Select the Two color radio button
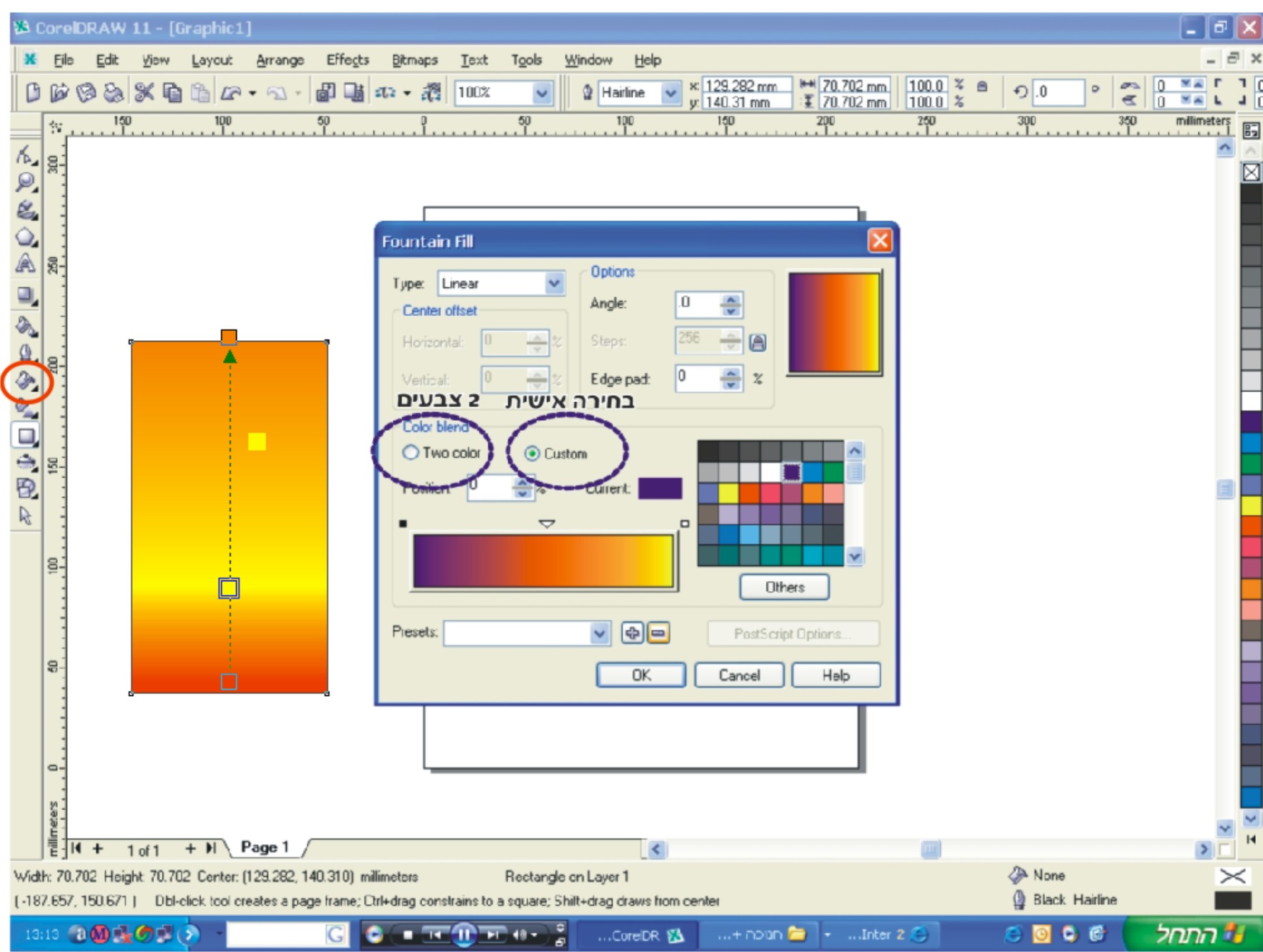The height and width of the screenshot is (952, 1263). pyautogui.click(x=410, y=452)
